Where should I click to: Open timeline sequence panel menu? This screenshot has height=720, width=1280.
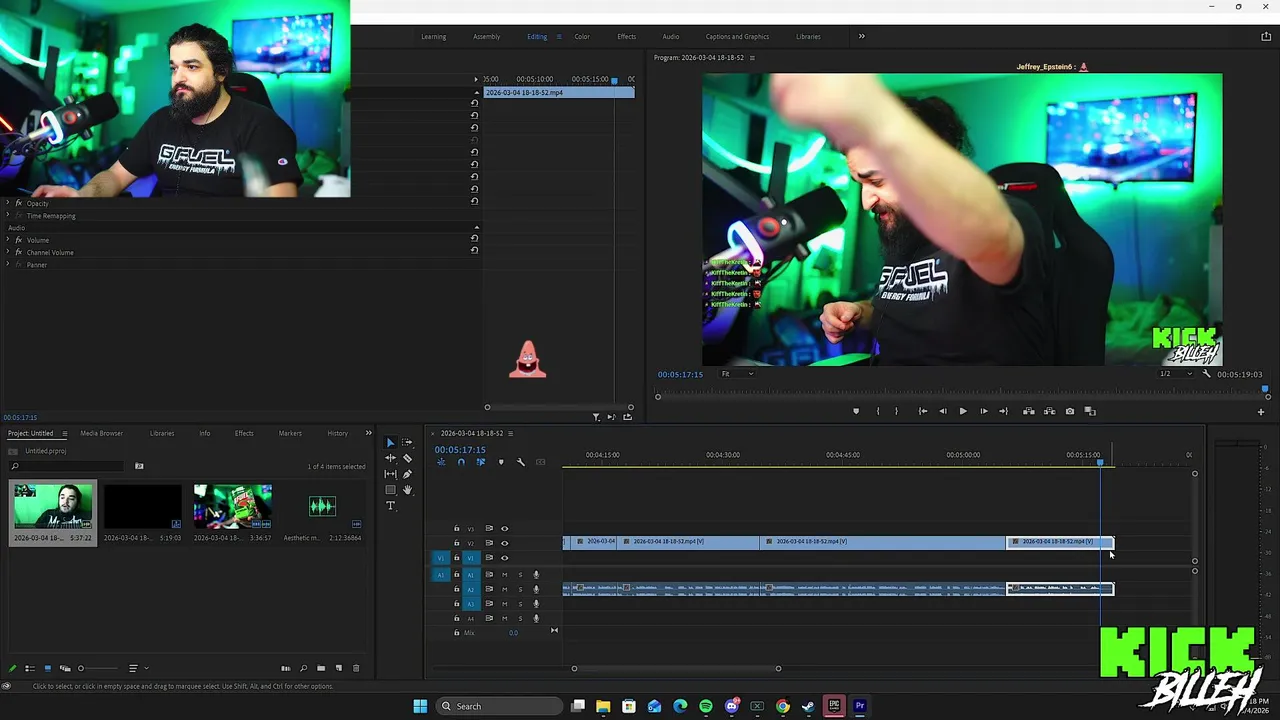(511, 434)
